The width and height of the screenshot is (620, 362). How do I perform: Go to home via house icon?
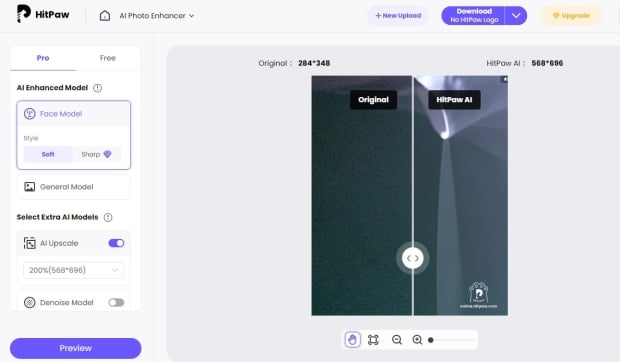(105, 16)
